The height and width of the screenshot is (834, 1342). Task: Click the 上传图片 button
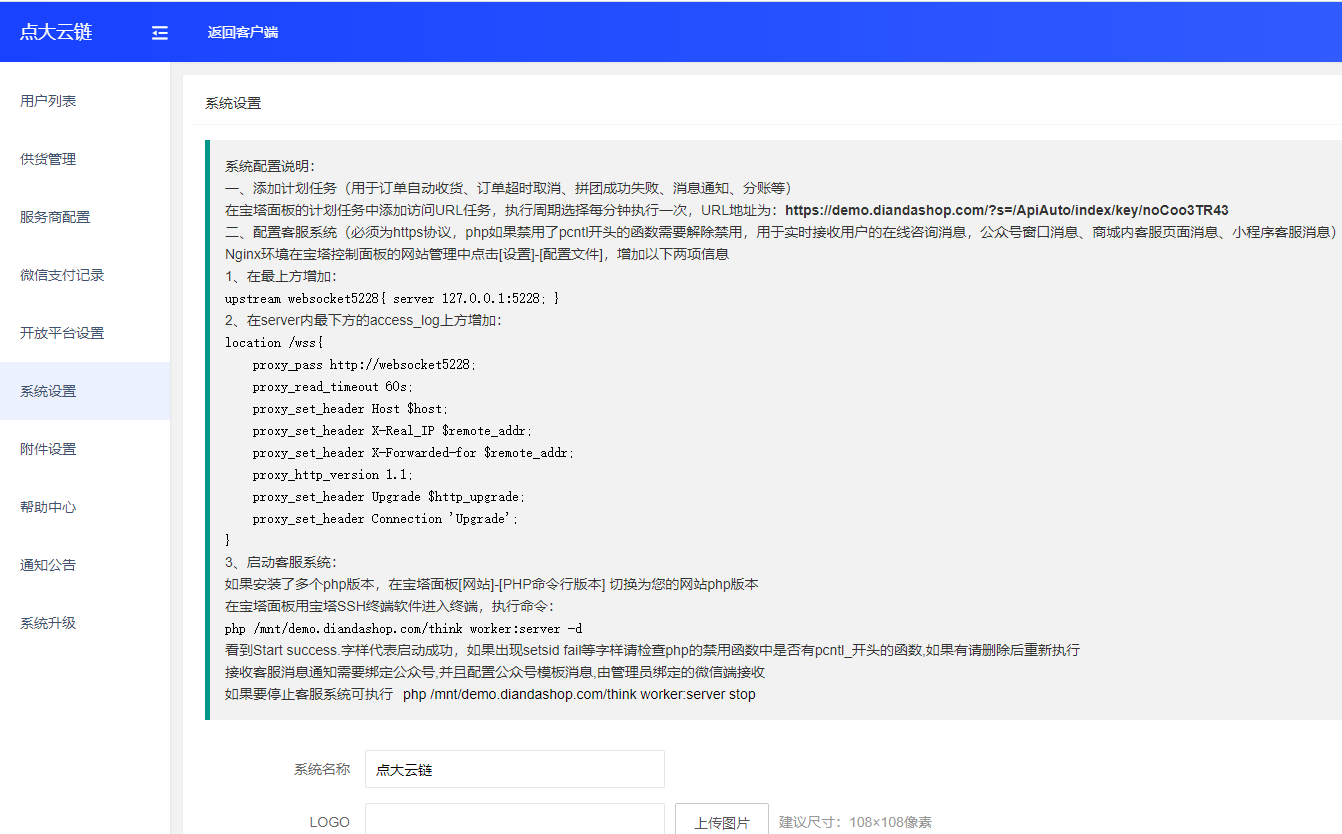coord(722,821)
